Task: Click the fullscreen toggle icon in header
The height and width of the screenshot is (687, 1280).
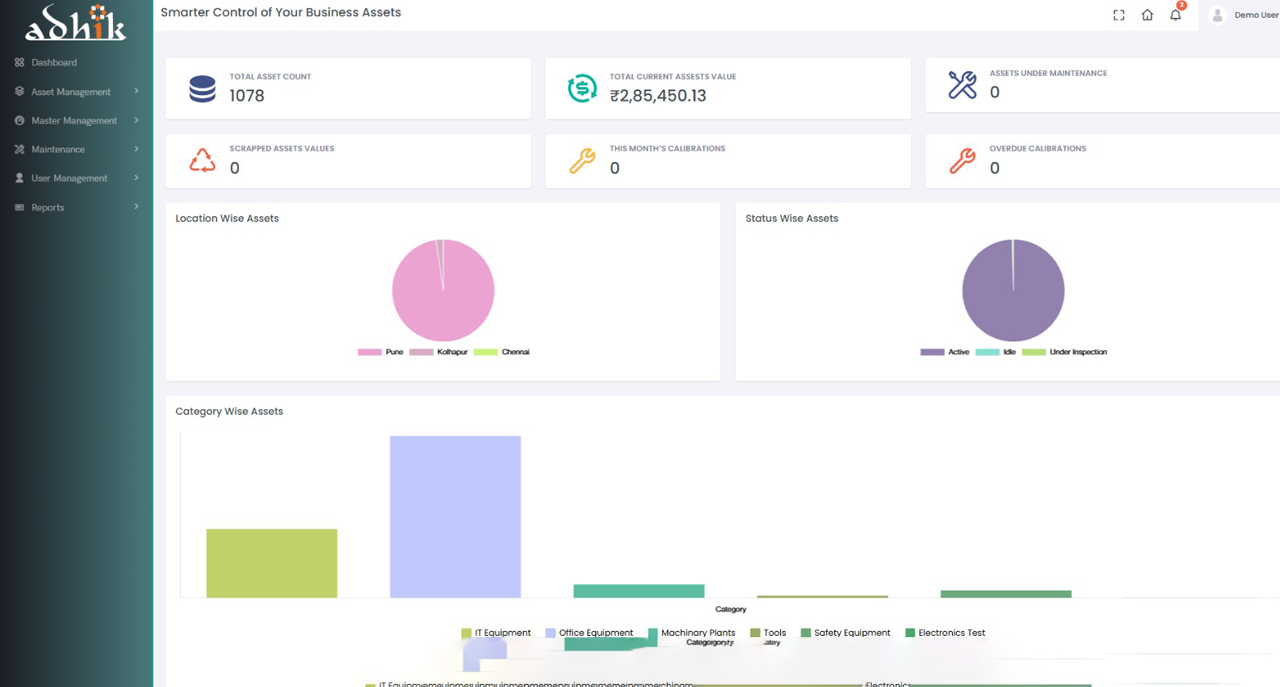Action: point(1119,15)
